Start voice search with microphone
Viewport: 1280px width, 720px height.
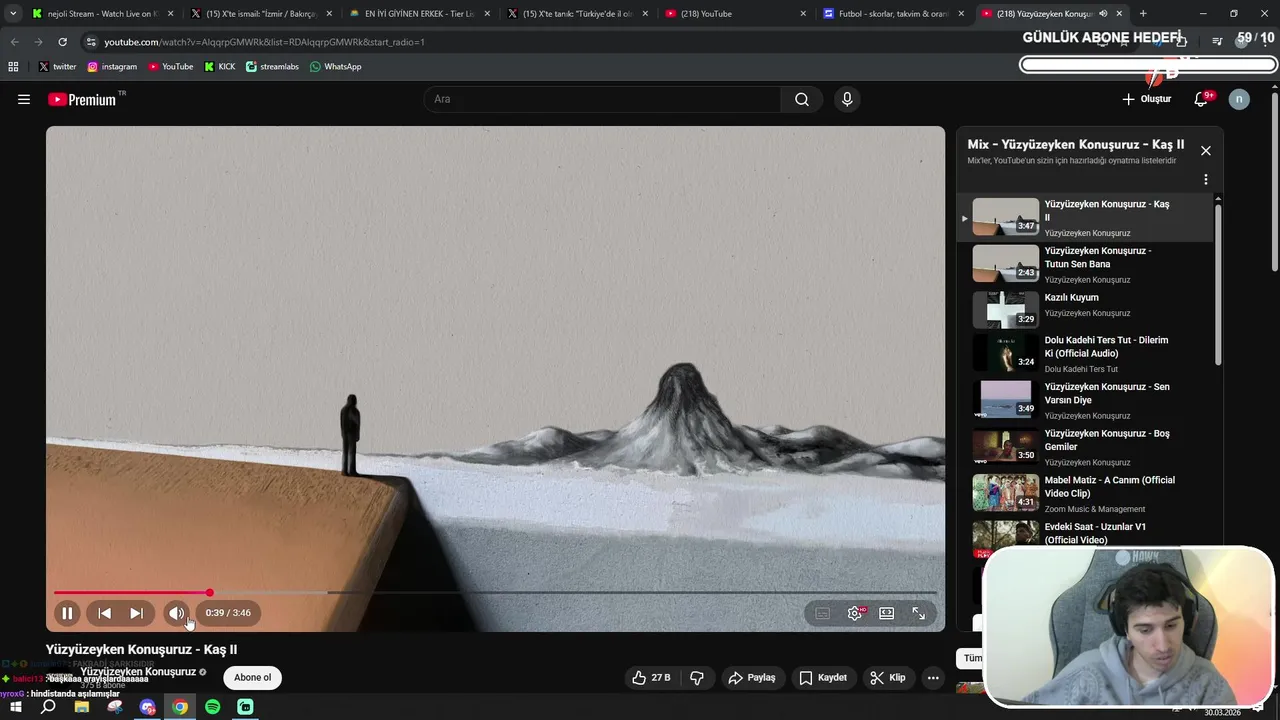[847, 99]
